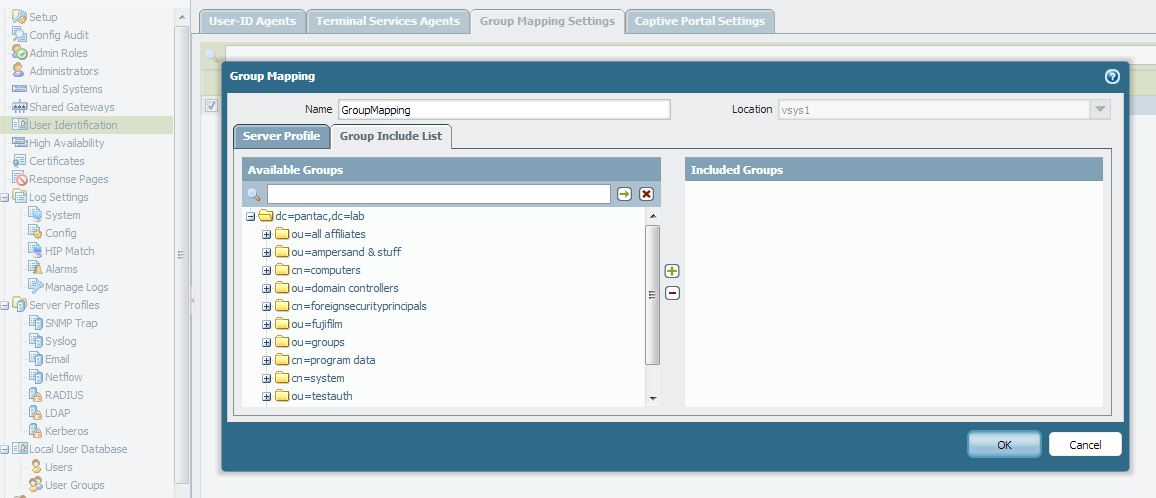Screen dimensions: 1156x498
Task: Click the Admin Roles icon
Action: [19, 52]
